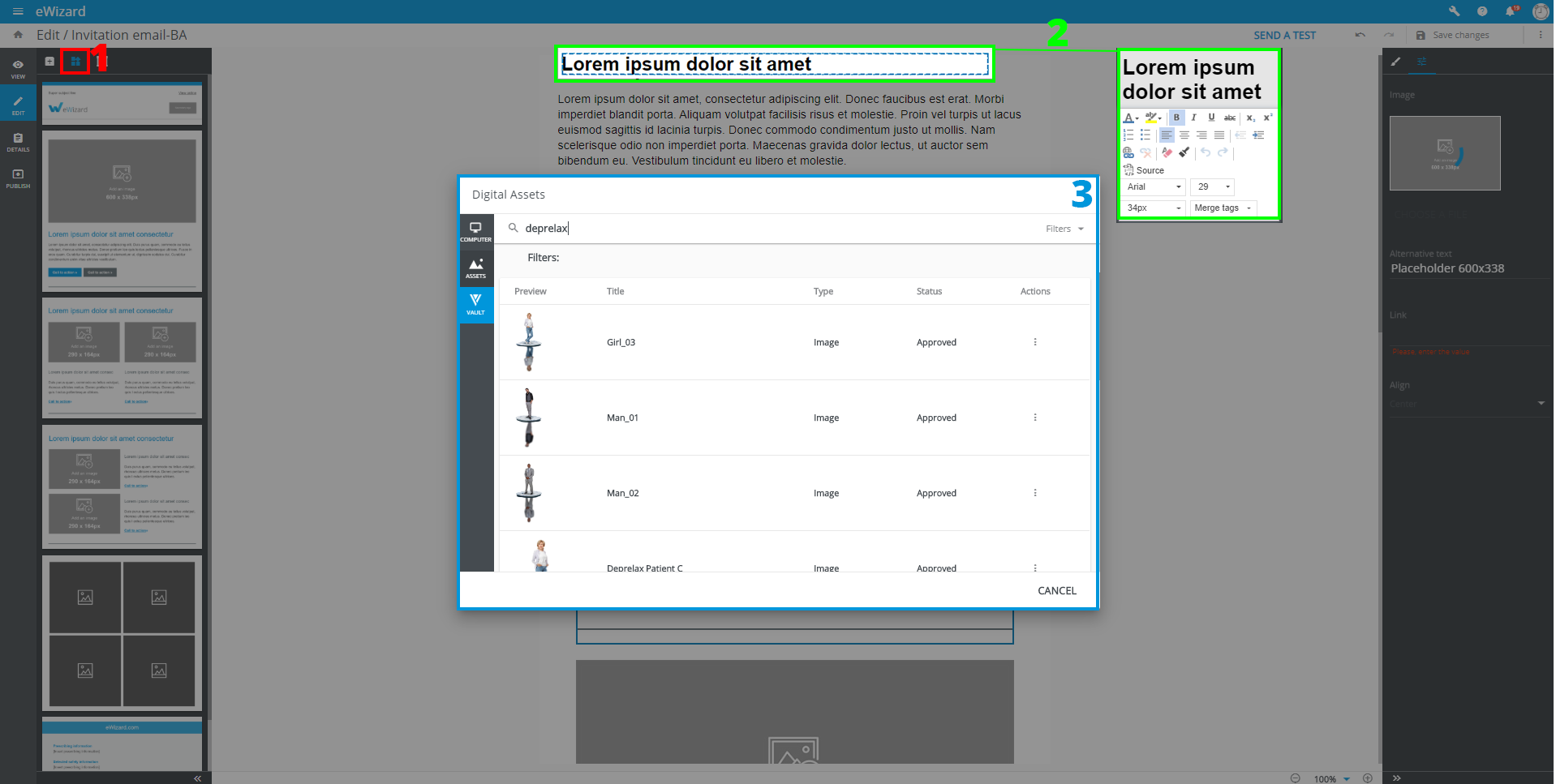Select the Assets sidebar icon

(x=475, y=268)
